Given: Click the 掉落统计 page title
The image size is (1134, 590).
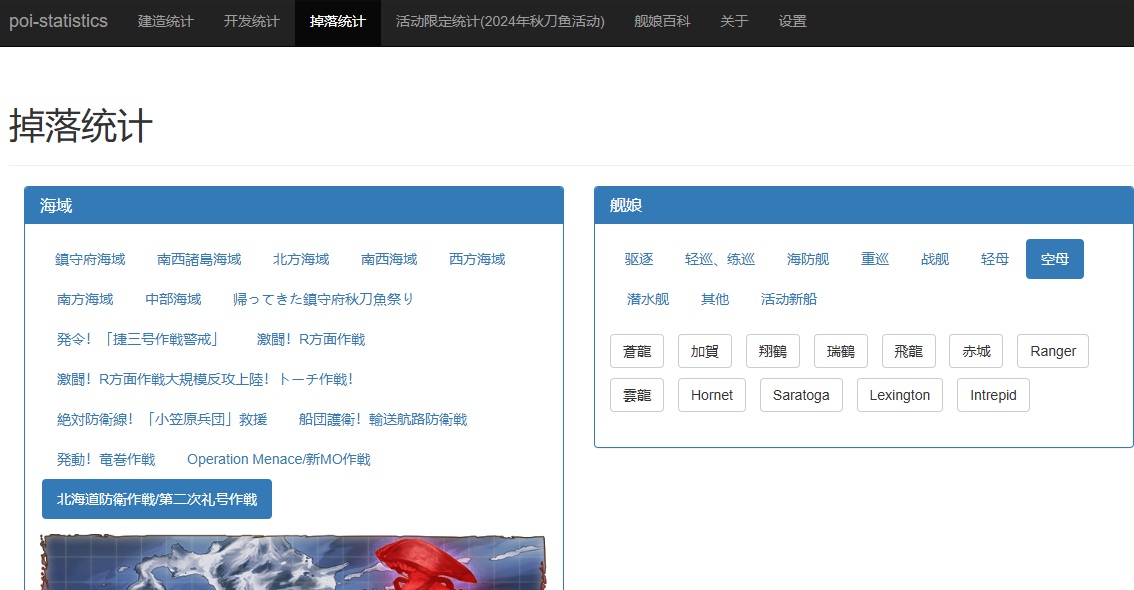Looking at the screenshot, I should (80, 126).
